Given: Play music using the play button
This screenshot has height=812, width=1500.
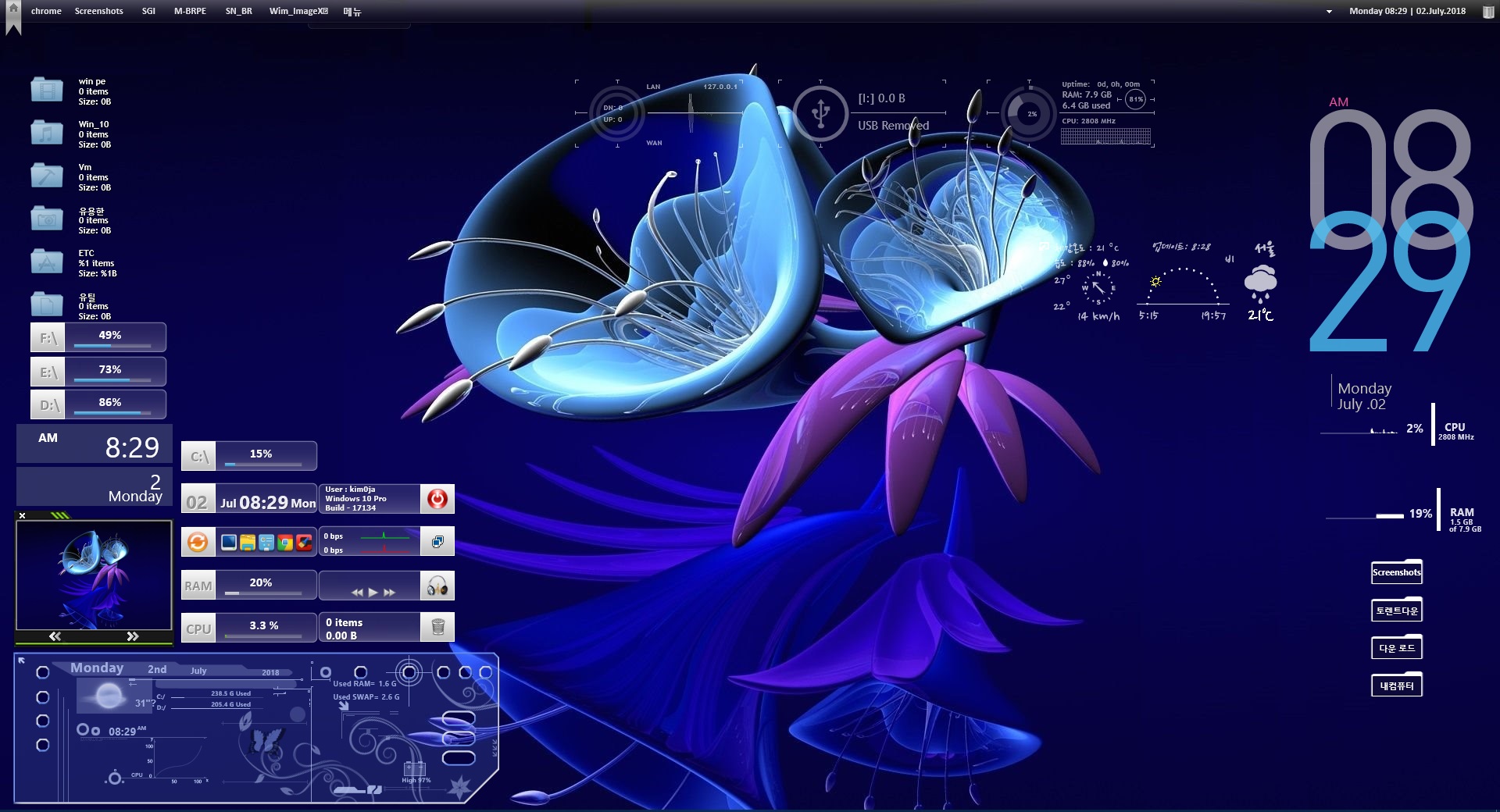Looking at the screenshot, I should pos(373,593).
